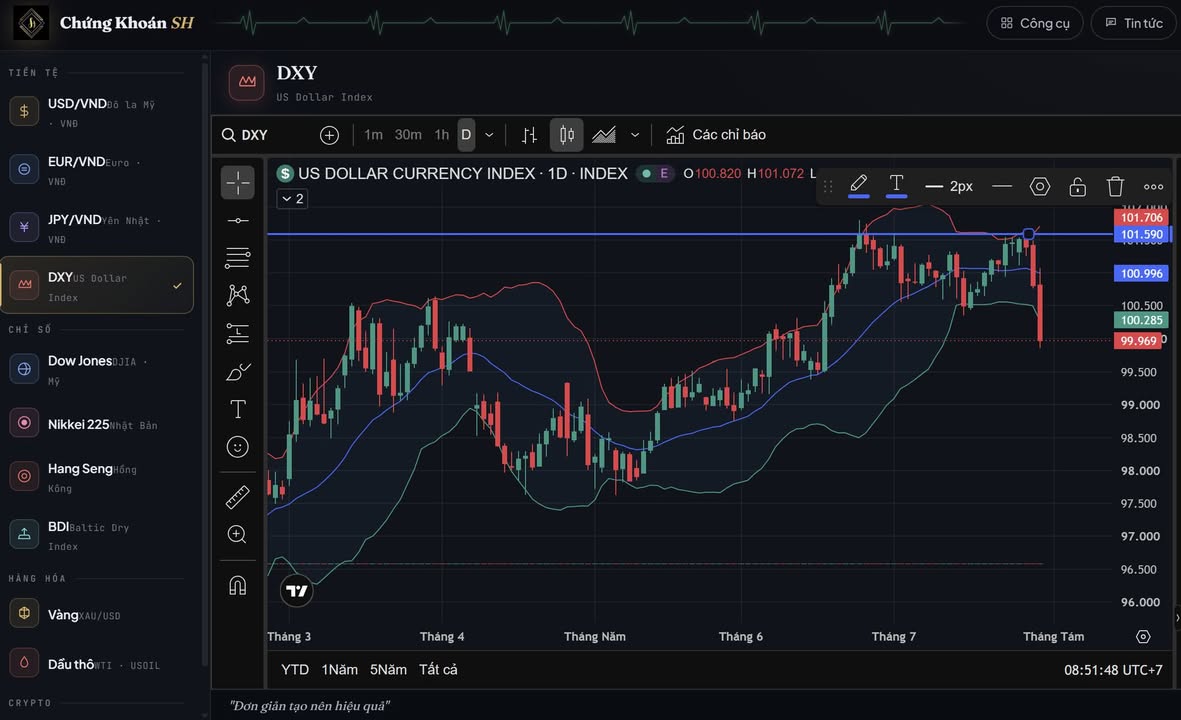1181x720 pixels.
Task: Open the Fibonacci retracement tool
Action: coord(237,258)
